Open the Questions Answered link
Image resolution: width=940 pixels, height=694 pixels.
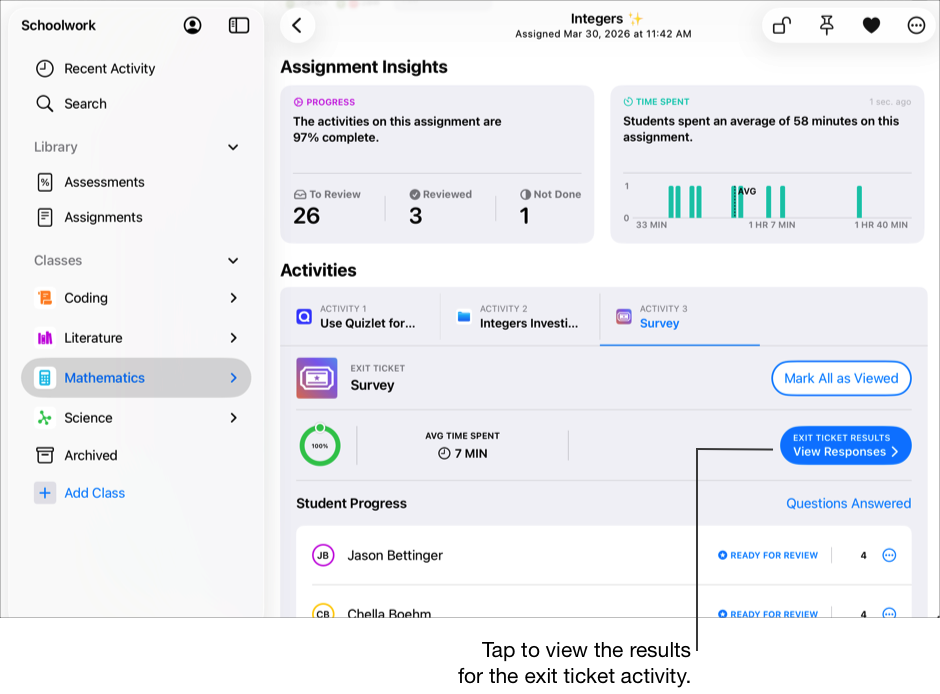click(x=848, y=503)
